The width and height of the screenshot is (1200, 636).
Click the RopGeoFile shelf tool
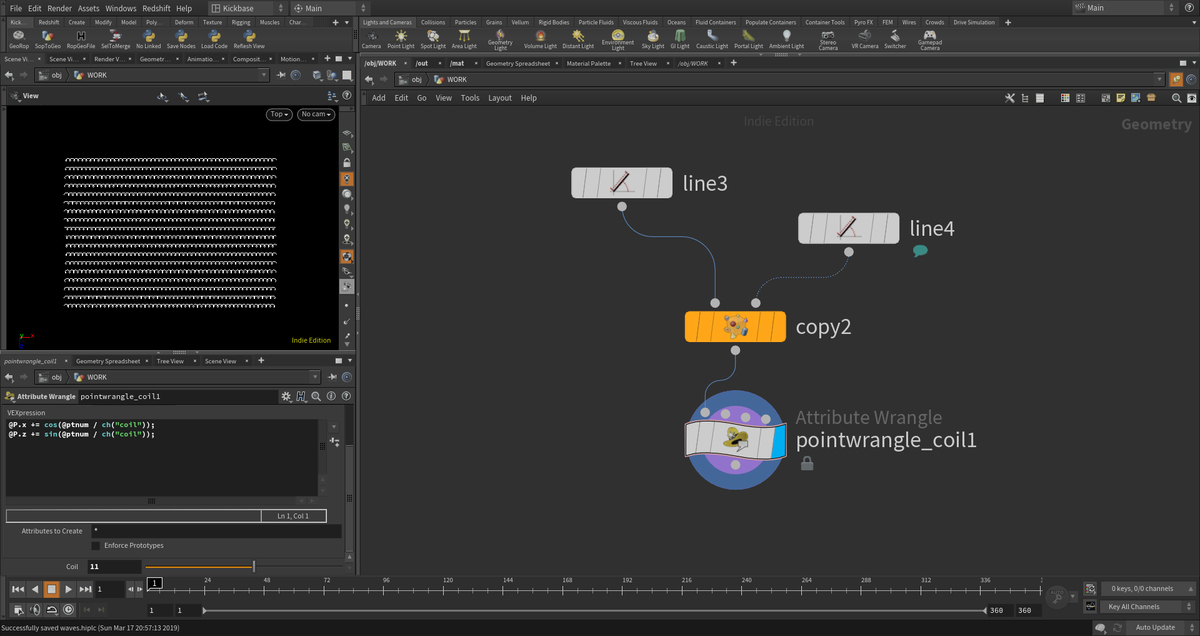coord(83,39)
